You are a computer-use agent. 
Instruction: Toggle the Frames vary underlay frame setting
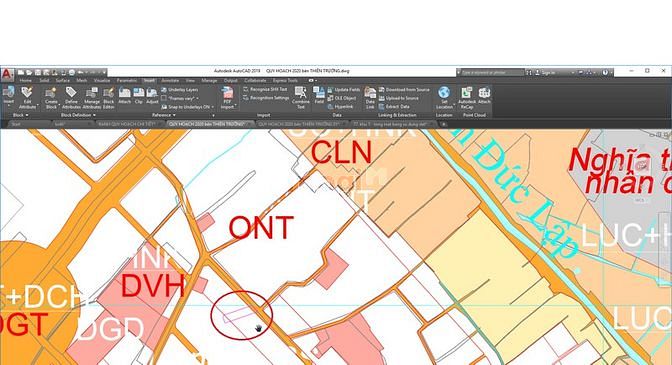[180, 99]
